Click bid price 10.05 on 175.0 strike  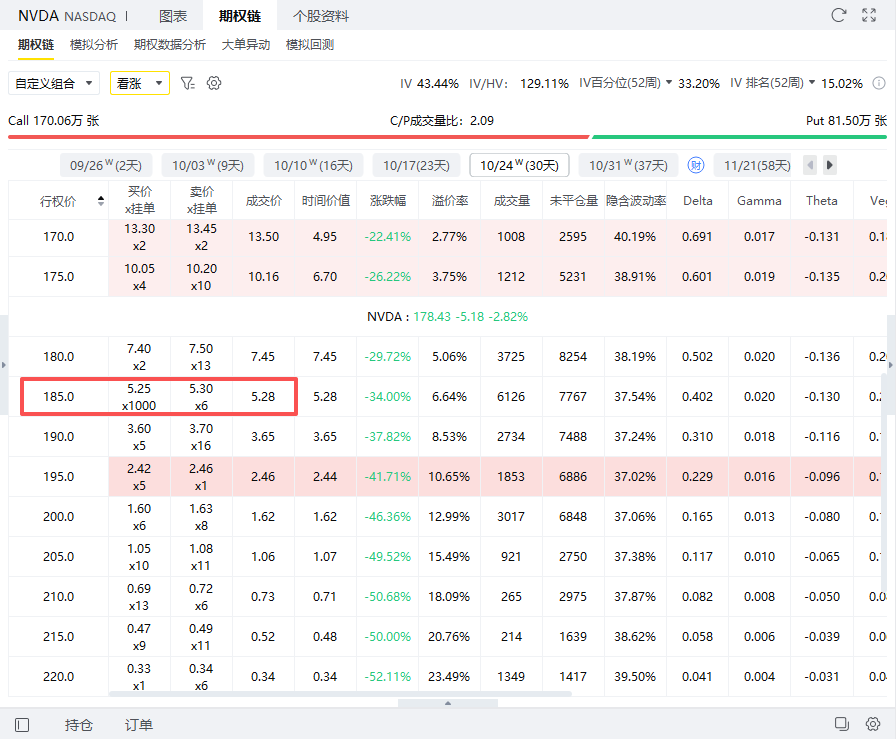tap(139, 269)
